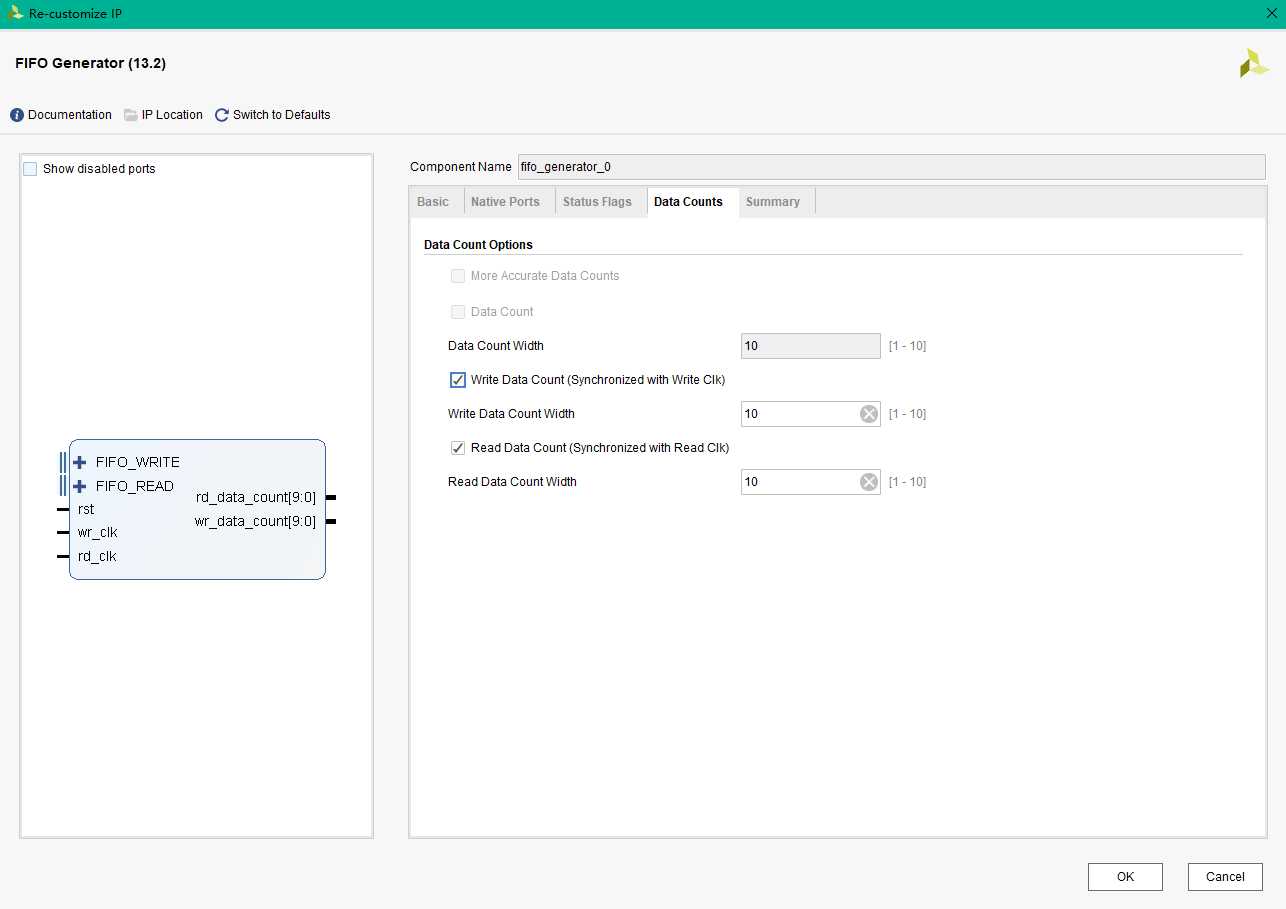Select the wr_clk port in symbol
This screenshot has height=909, width=1286.
point(98,533)
